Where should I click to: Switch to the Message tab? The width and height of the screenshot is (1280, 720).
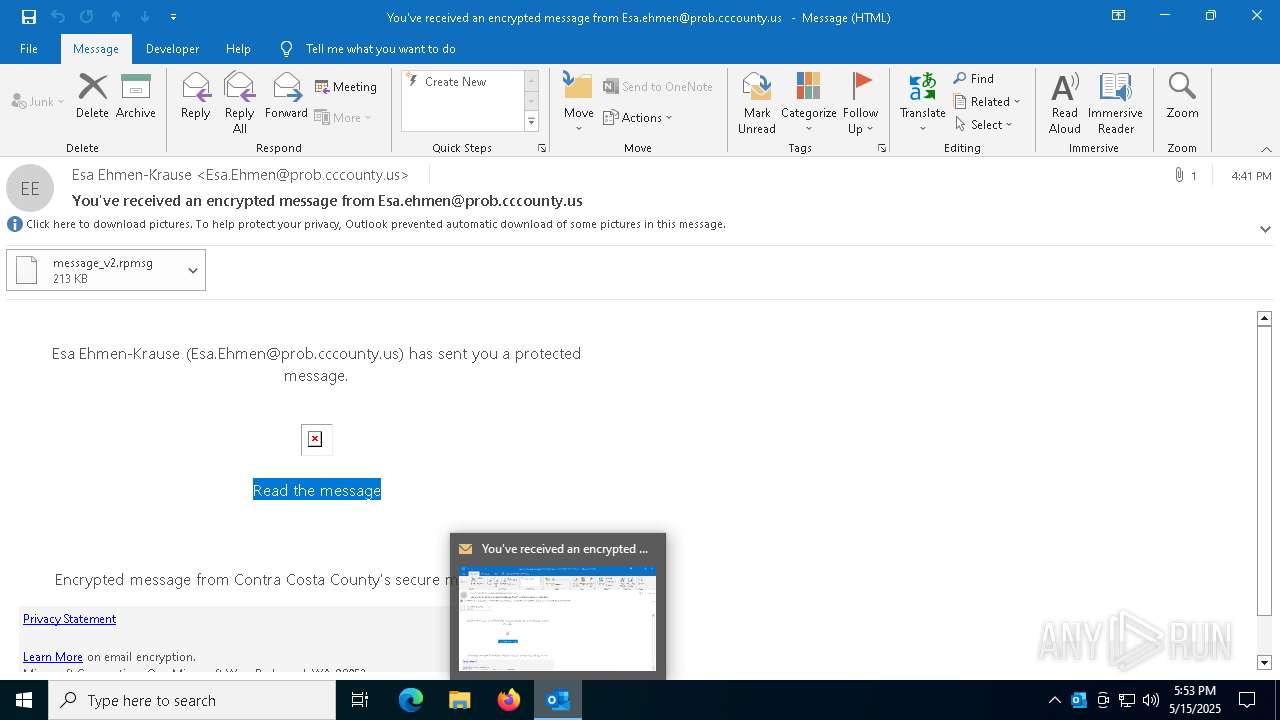click(x=95, y=49)
